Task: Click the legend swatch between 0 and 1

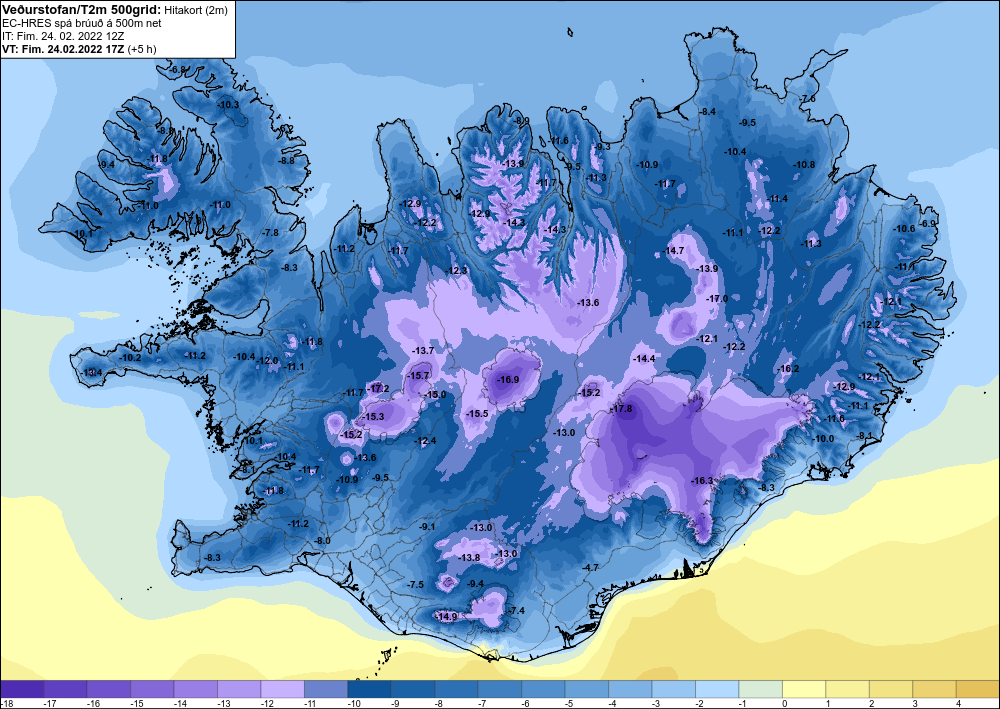Action: (804, 689)
